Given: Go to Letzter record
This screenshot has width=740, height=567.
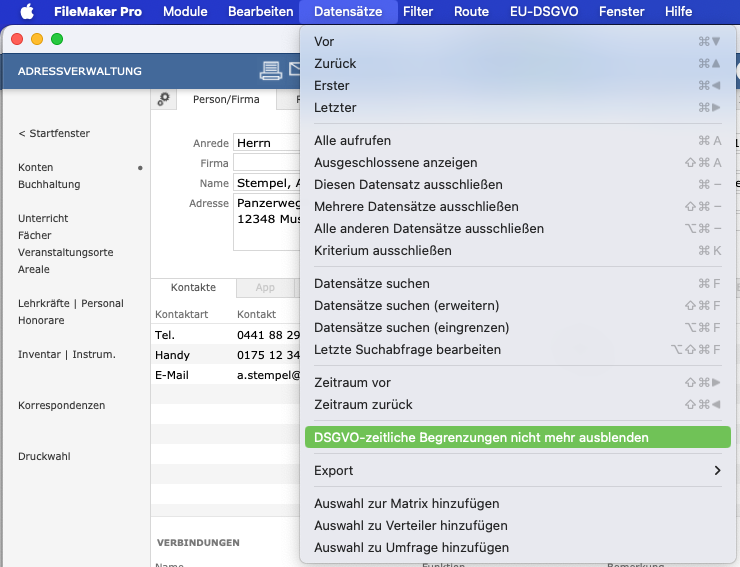Looking at the screenshot, I should tap(518, 108).
